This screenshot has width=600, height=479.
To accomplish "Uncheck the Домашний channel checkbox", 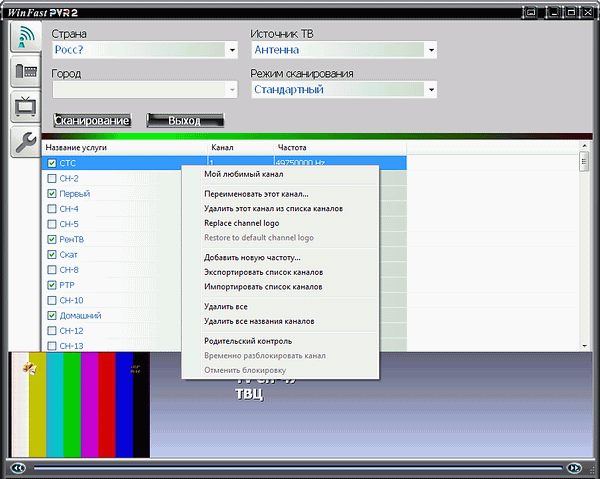I will pos(51,316).
